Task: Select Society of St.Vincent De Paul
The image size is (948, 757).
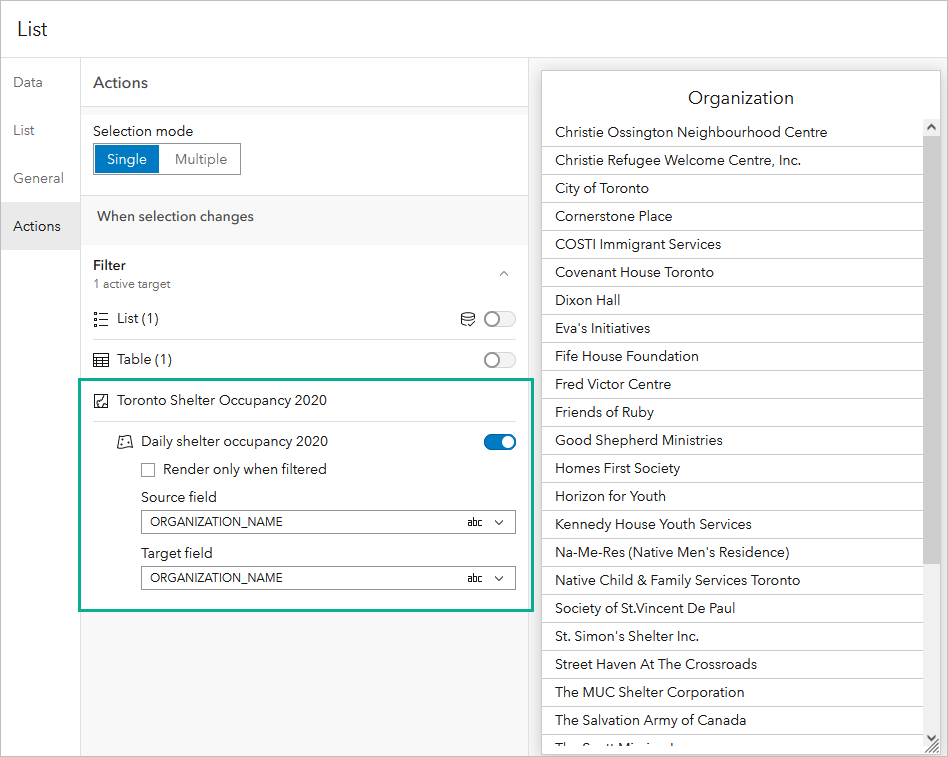Action: [732, 609]
